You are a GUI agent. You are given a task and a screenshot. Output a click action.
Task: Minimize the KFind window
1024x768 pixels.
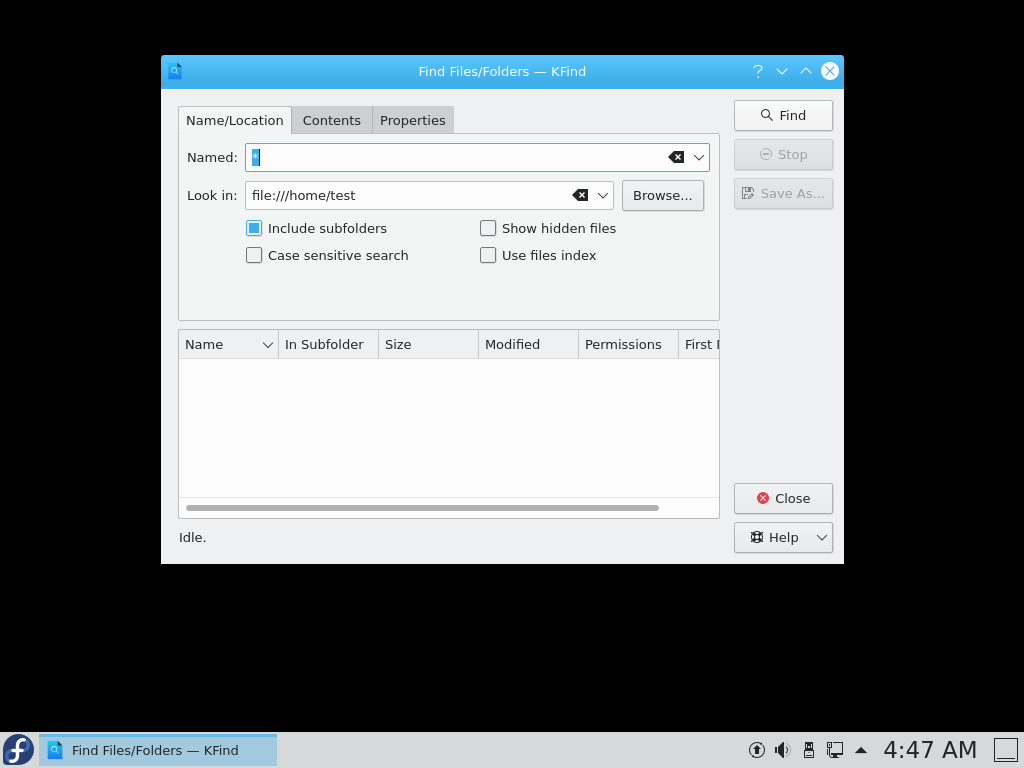pyautogui.click(x=782, y=71)
